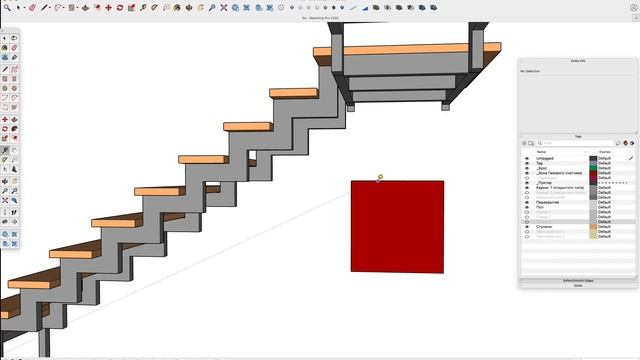
Task: Hide the _Зона Газового счетчика tag
Action: pos(527,173)
